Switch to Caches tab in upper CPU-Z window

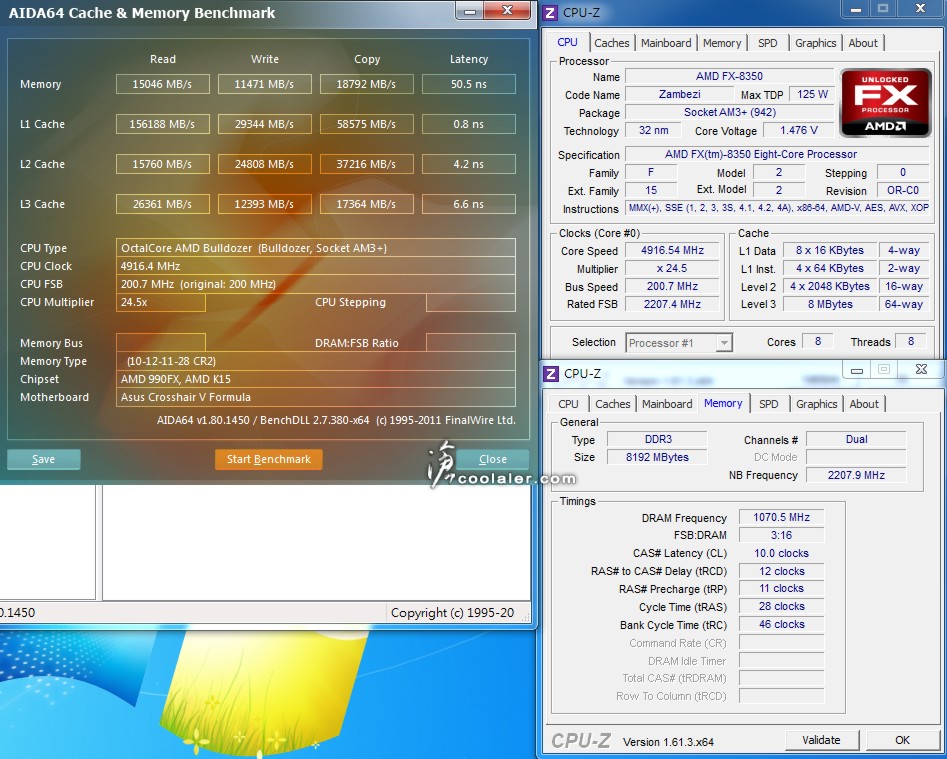[611, 43]
